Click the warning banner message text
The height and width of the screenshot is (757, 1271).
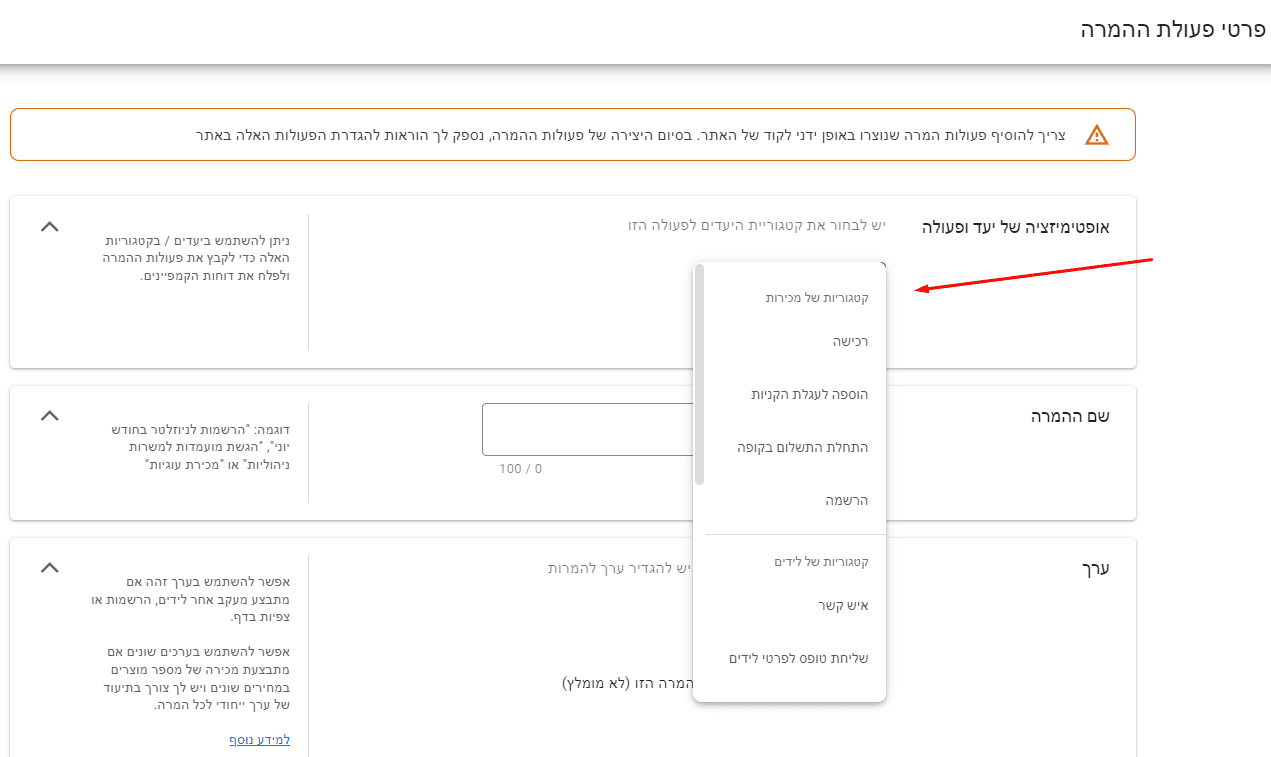pos(631,135)
